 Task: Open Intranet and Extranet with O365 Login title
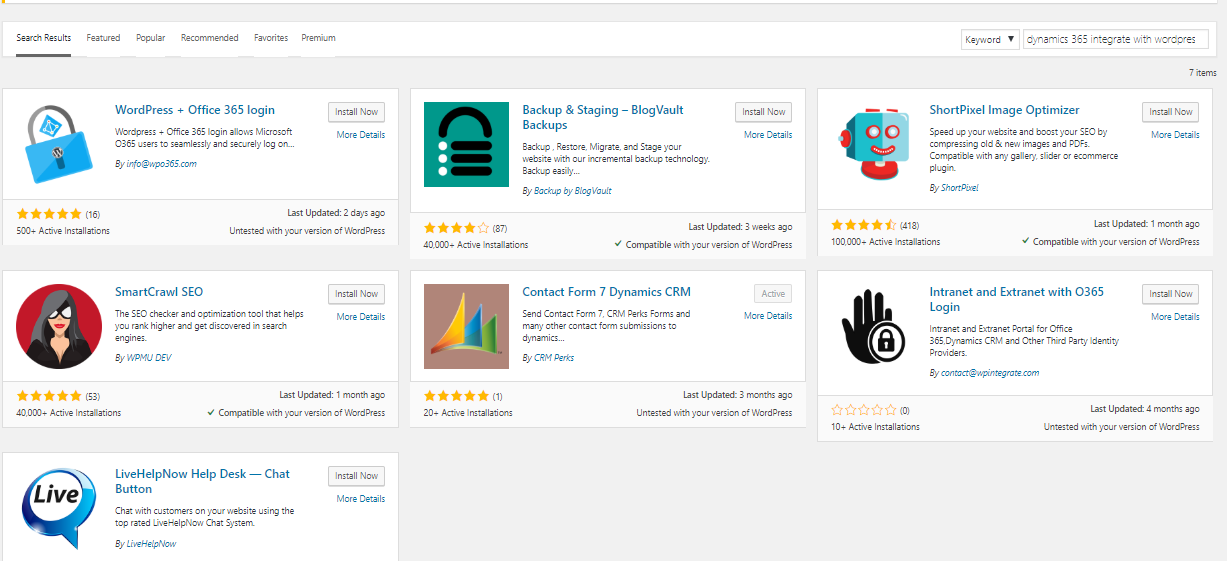(x=1017, y=300)
